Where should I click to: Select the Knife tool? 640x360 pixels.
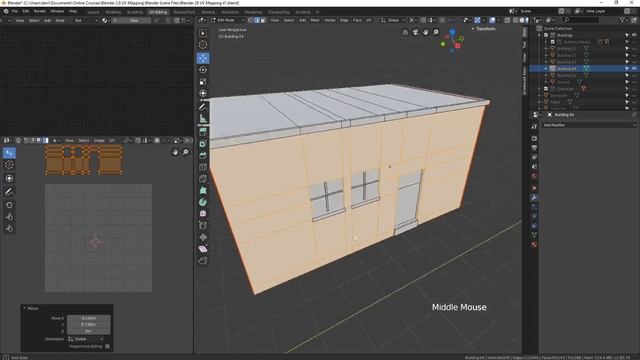point(203,179)
